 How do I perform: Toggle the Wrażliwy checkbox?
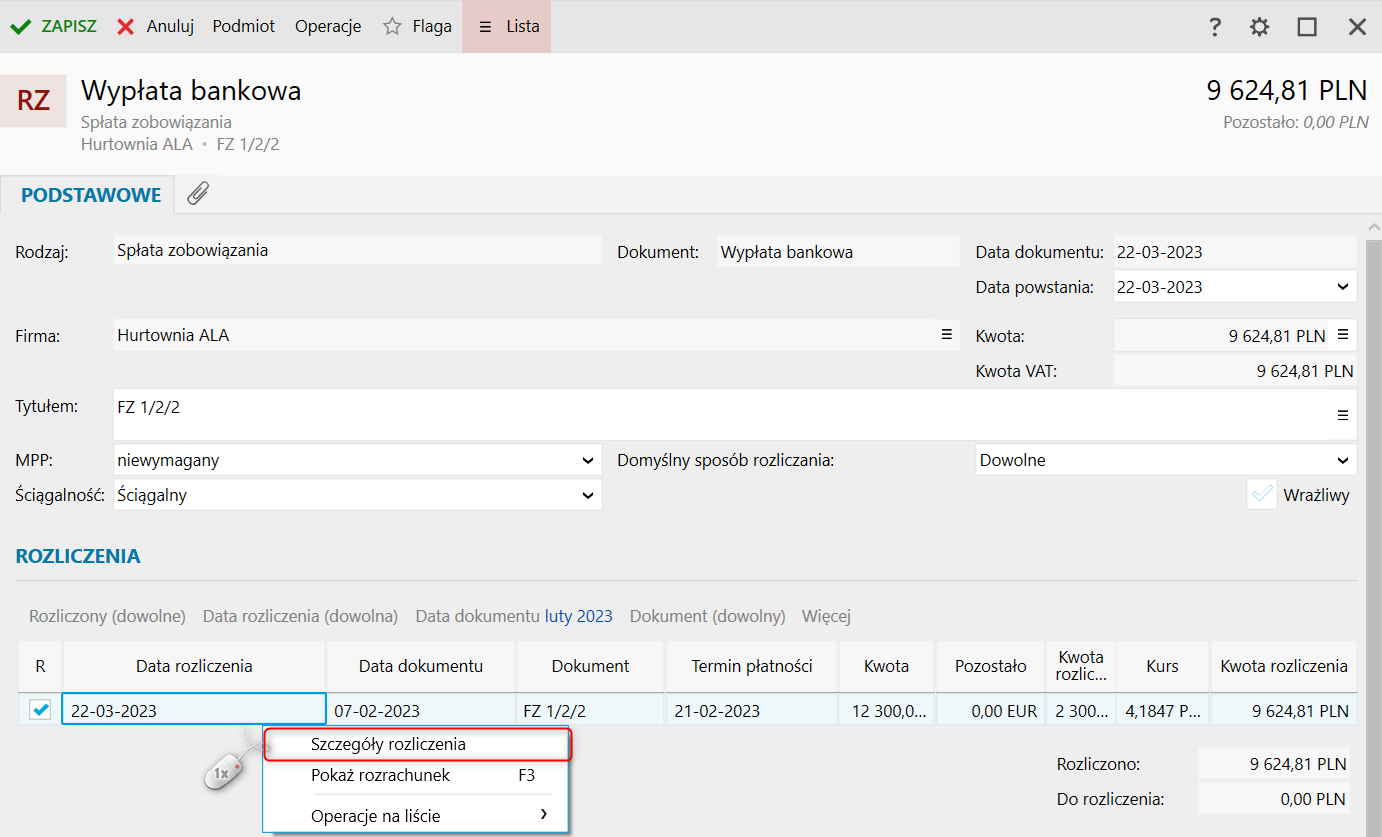click(1262, 494)
